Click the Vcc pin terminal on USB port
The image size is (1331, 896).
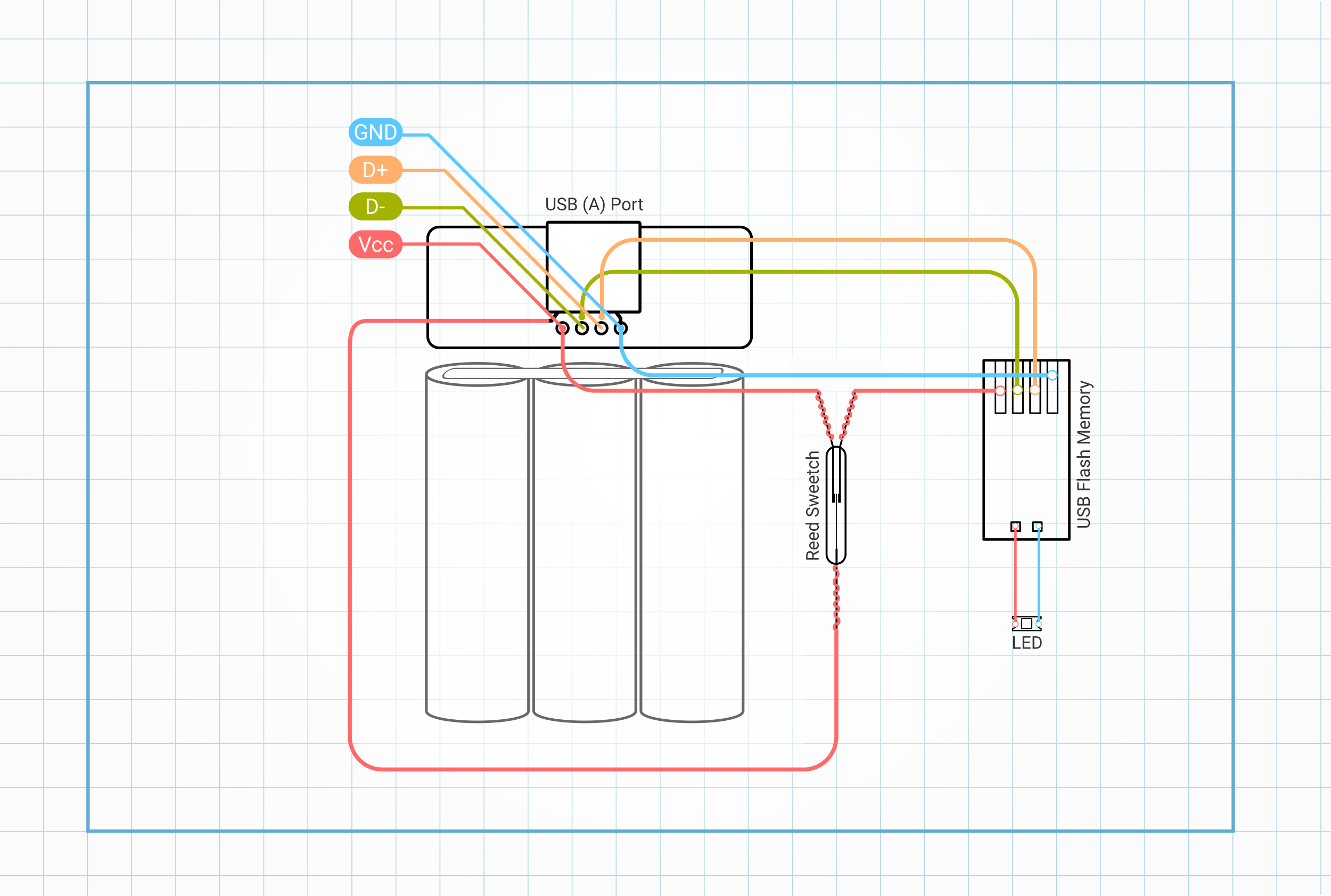(x=563, y=329)
